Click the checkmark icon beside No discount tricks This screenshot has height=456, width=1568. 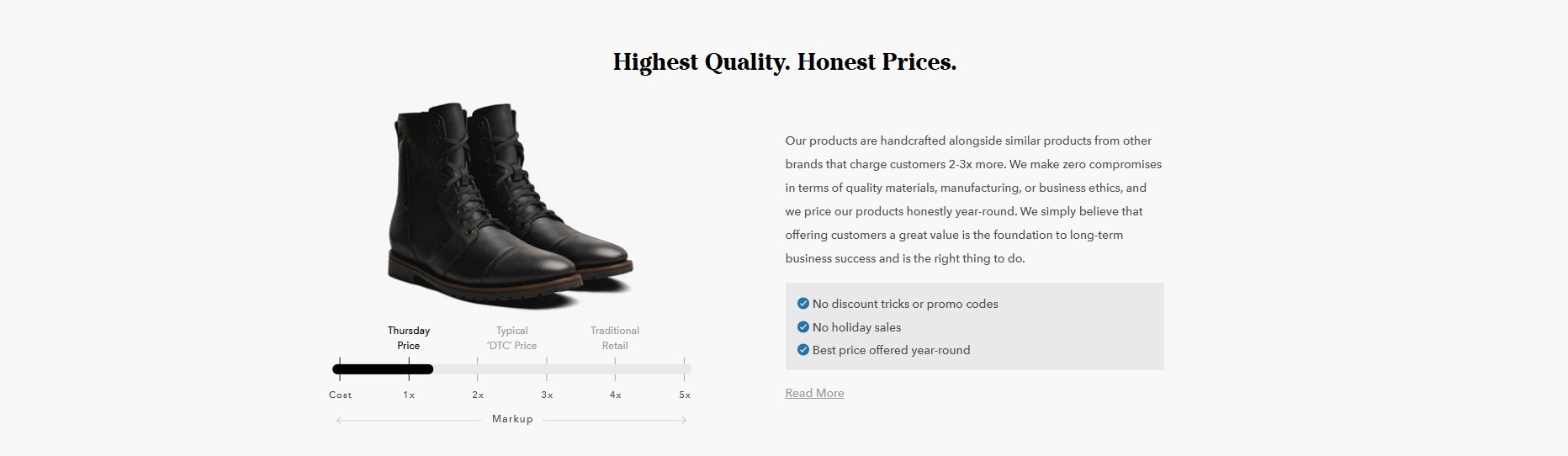click(803, 304)
